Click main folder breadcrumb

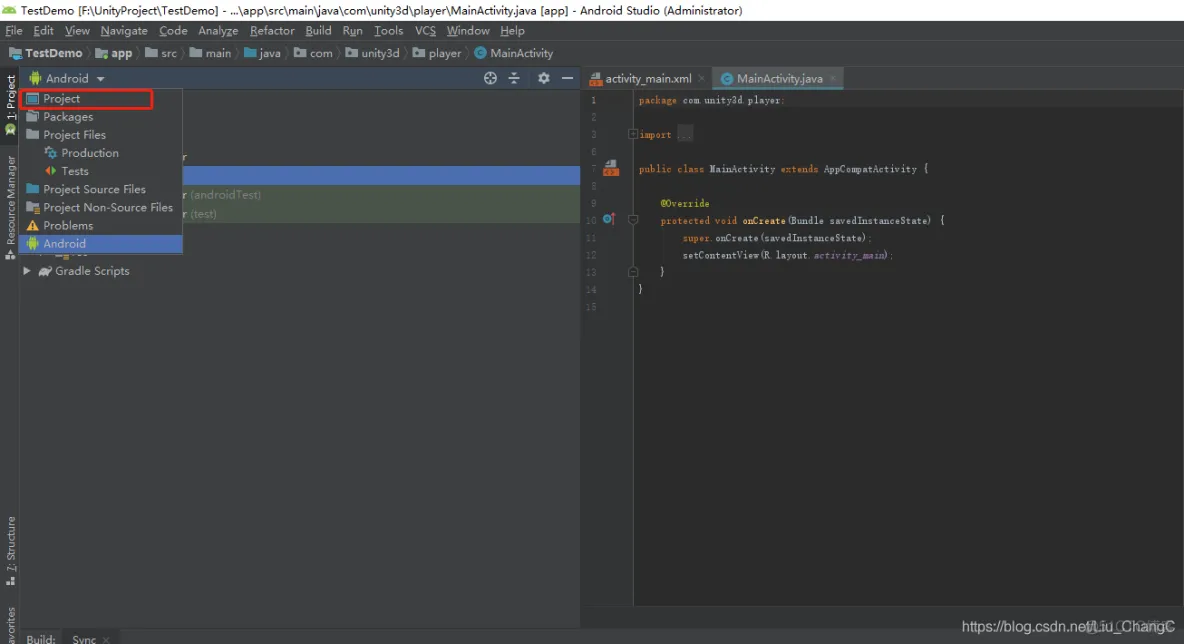[210, 54]
